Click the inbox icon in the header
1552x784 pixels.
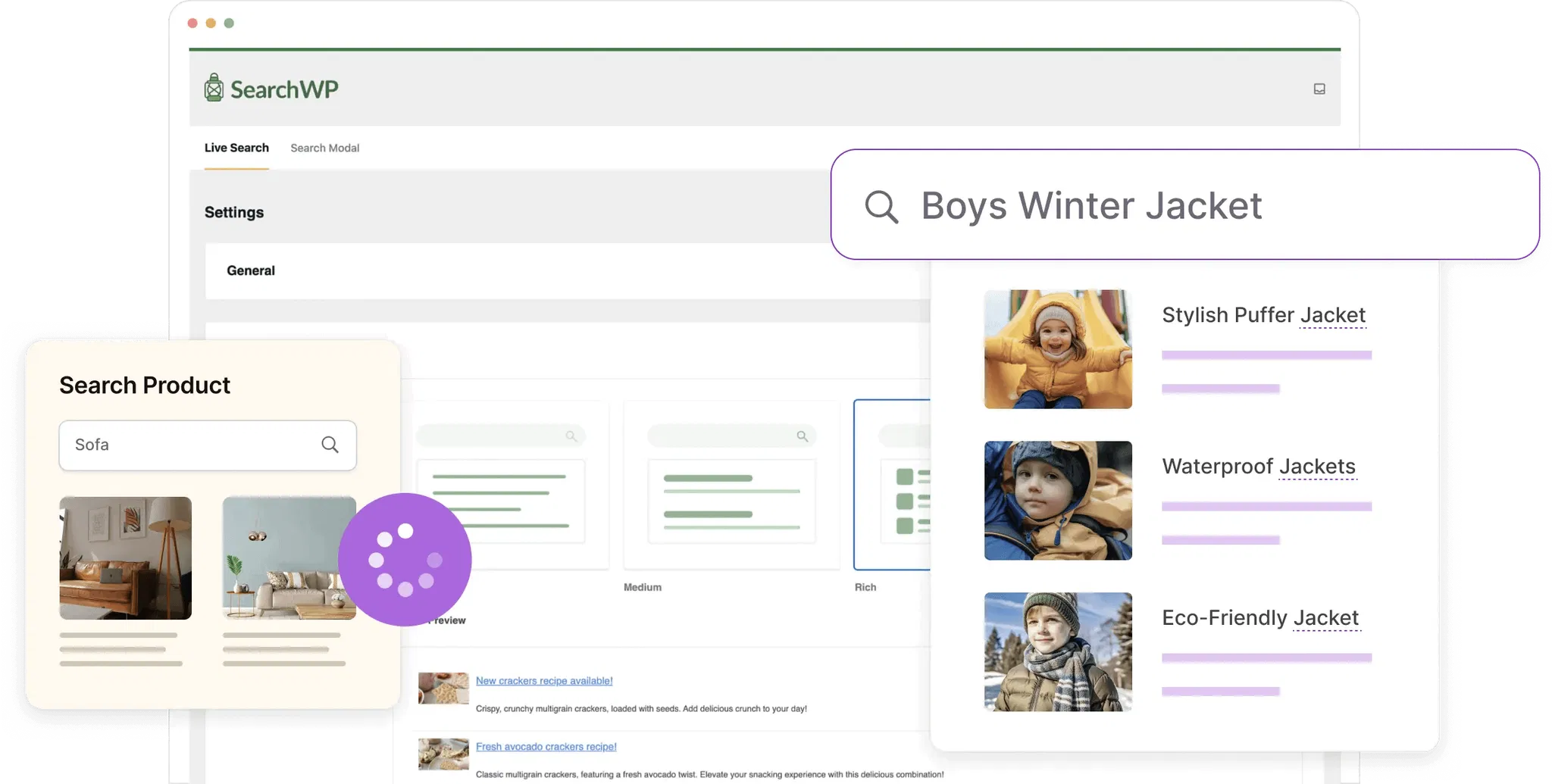(1319, 89)
